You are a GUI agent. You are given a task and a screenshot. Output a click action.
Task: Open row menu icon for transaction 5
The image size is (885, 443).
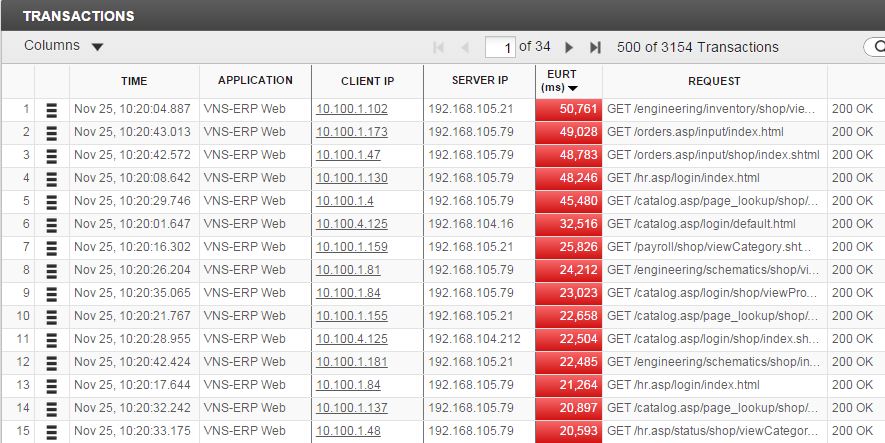(x=51, y=202)
